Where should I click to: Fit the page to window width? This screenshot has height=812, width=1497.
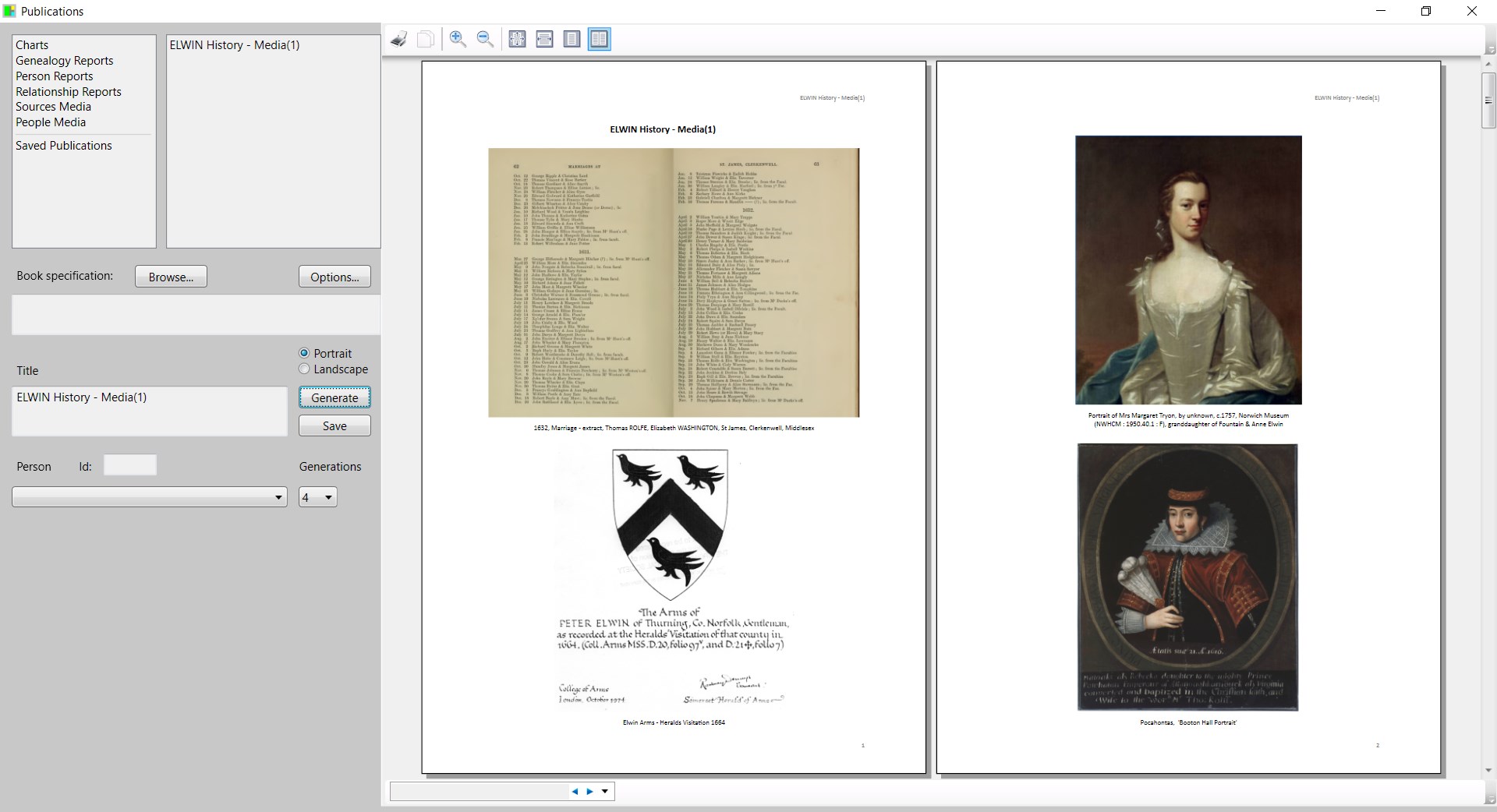[x=544, y=39]
